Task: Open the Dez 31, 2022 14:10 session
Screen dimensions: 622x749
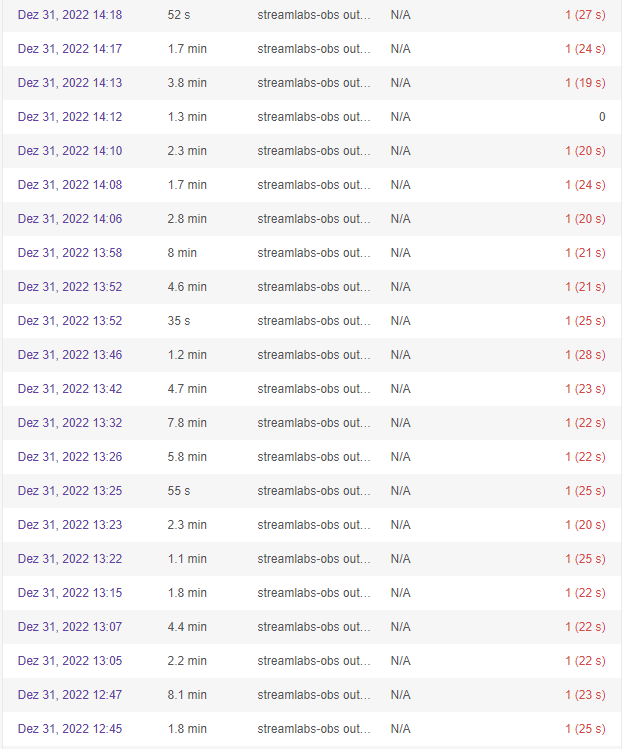Action: click(70, 151)
